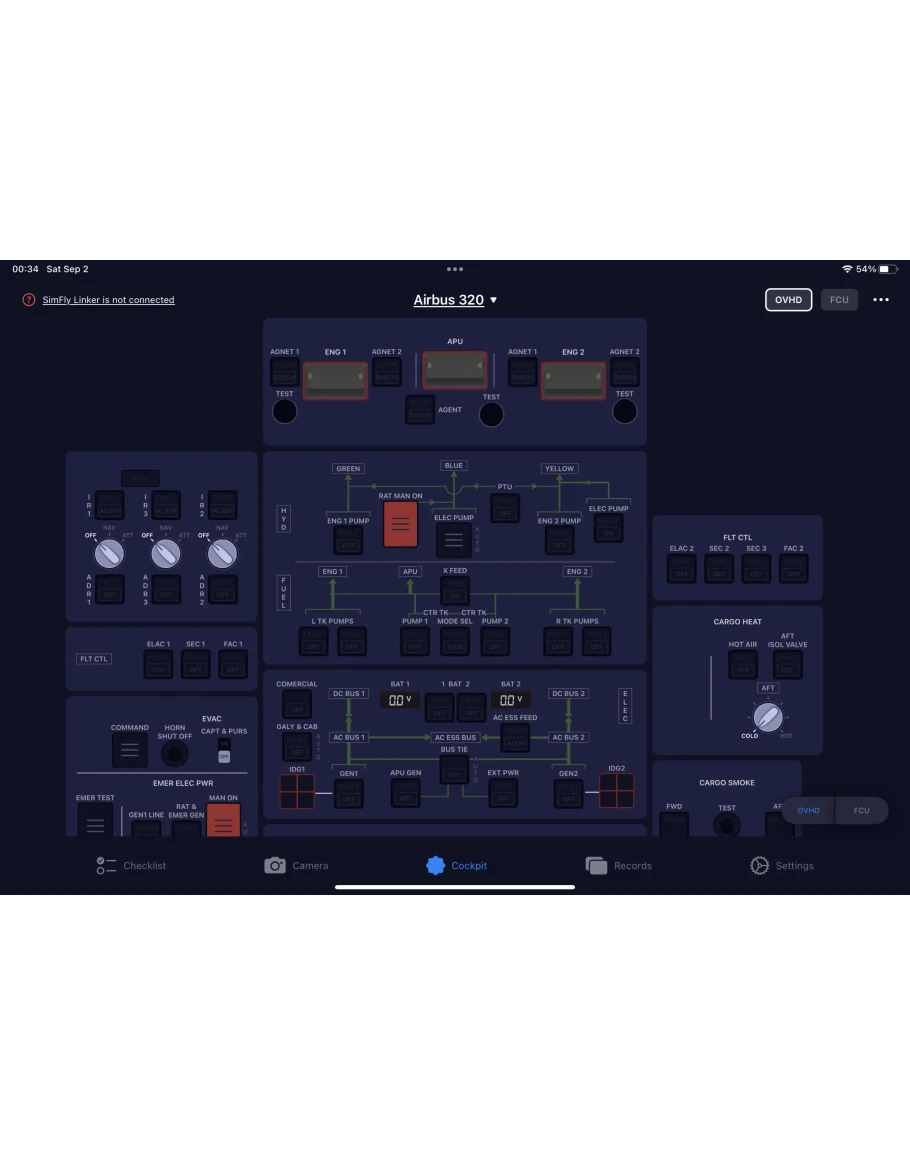Disconnect the IDG1 guarded switch
910x1155 pixels.
click(297, 791)
